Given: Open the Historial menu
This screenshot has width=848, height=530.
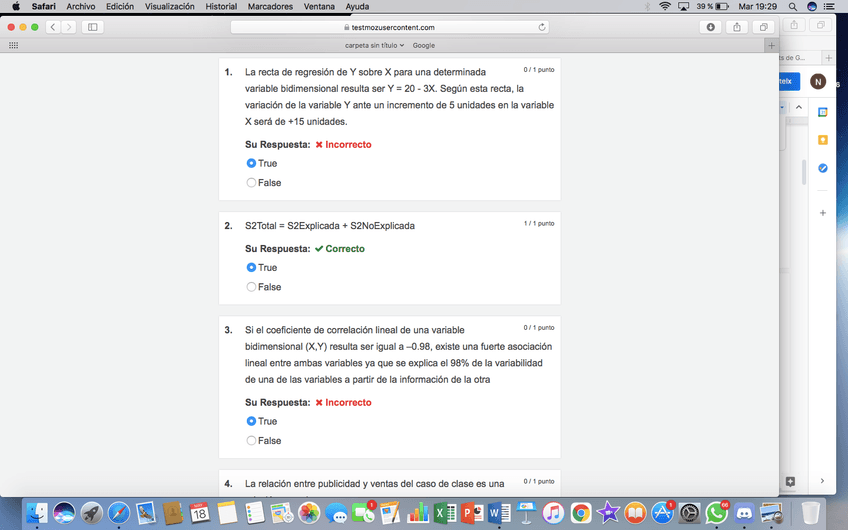Looking at the screenshot, I should click(x=221, y=6).
